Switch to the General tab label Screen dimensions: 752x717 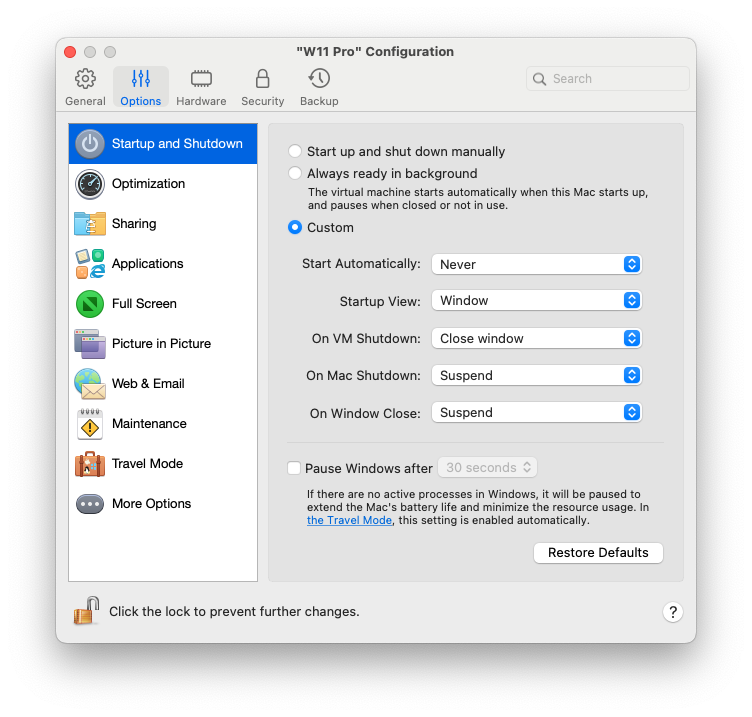tap(85, 101)
